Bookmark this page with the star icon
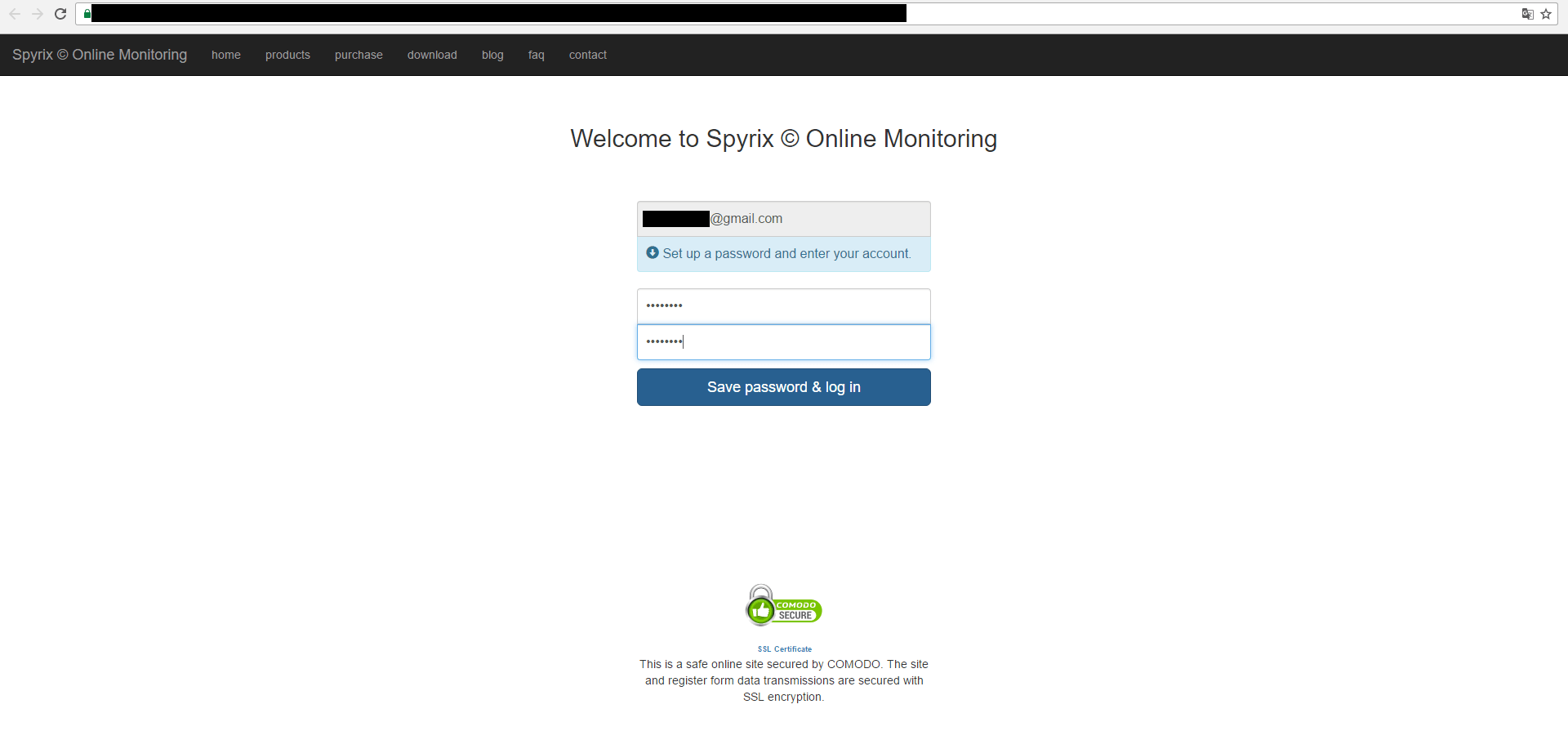 1546,14
